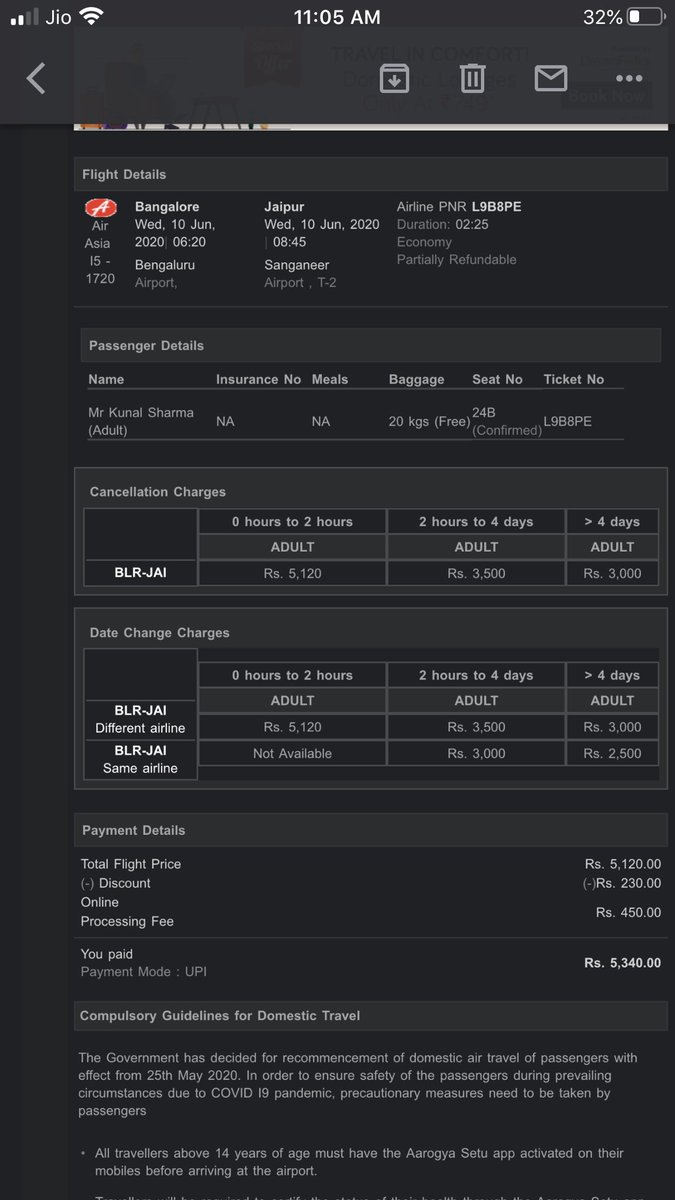The width and height of the screenshot is (675, 1200).
Task: Tap BLR-JAI Different airline row label
Action: 140,719
